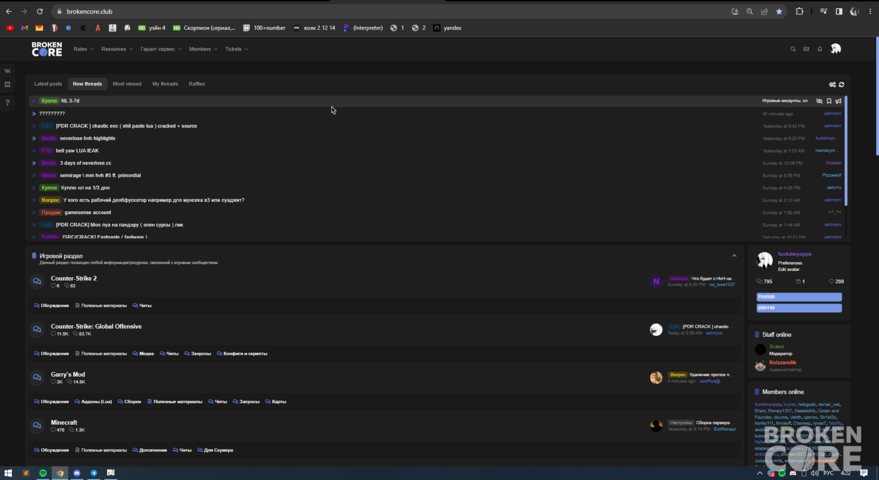Expand arrow beside 'hell yaw LUA lEAK' thread
This screenshot has width=879, height=480.
click(x=34, y=151)
